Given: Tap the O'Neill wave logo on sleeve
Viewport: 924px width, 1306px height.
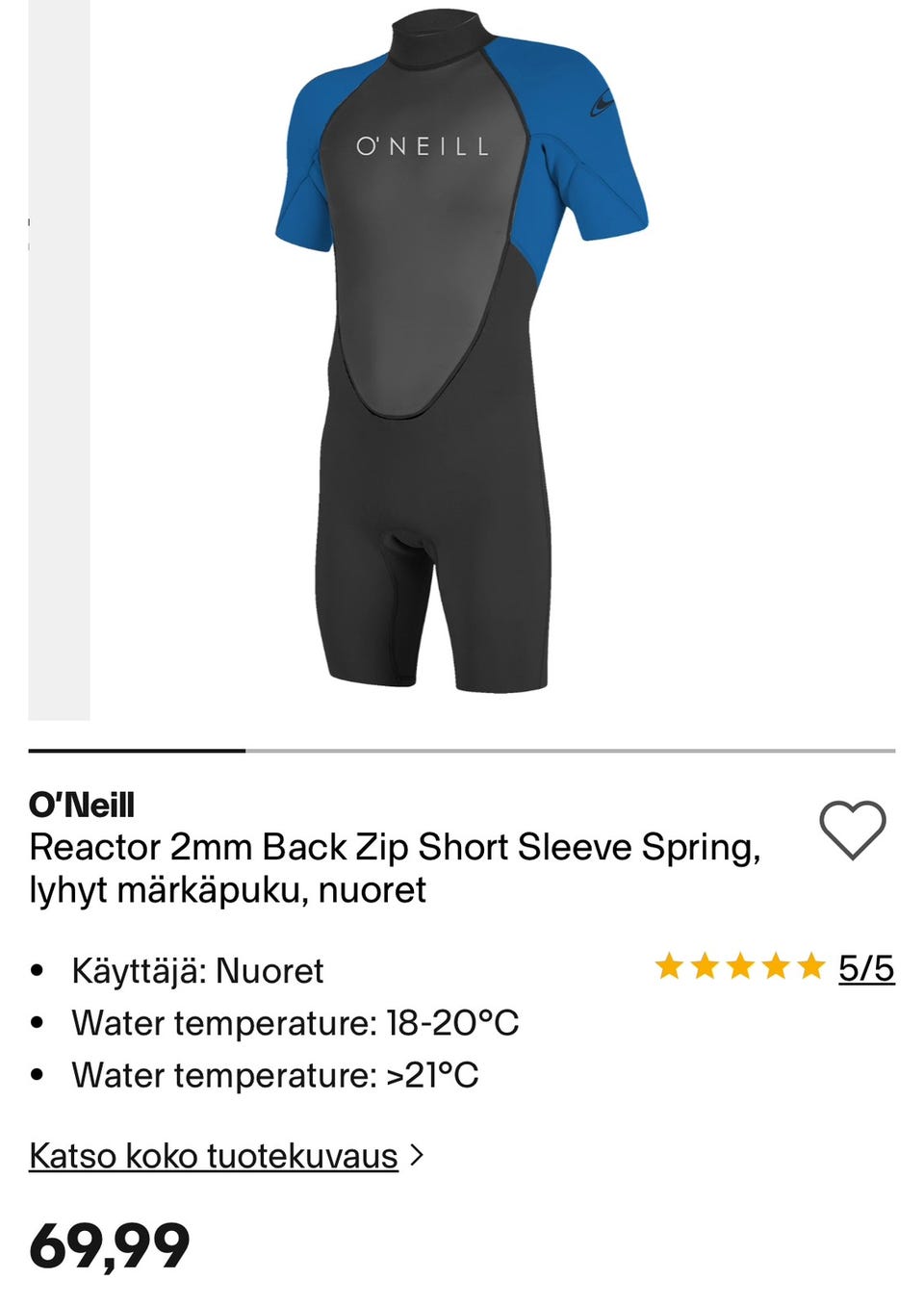Looking at the screenshot, I should [x=601, y=103].
